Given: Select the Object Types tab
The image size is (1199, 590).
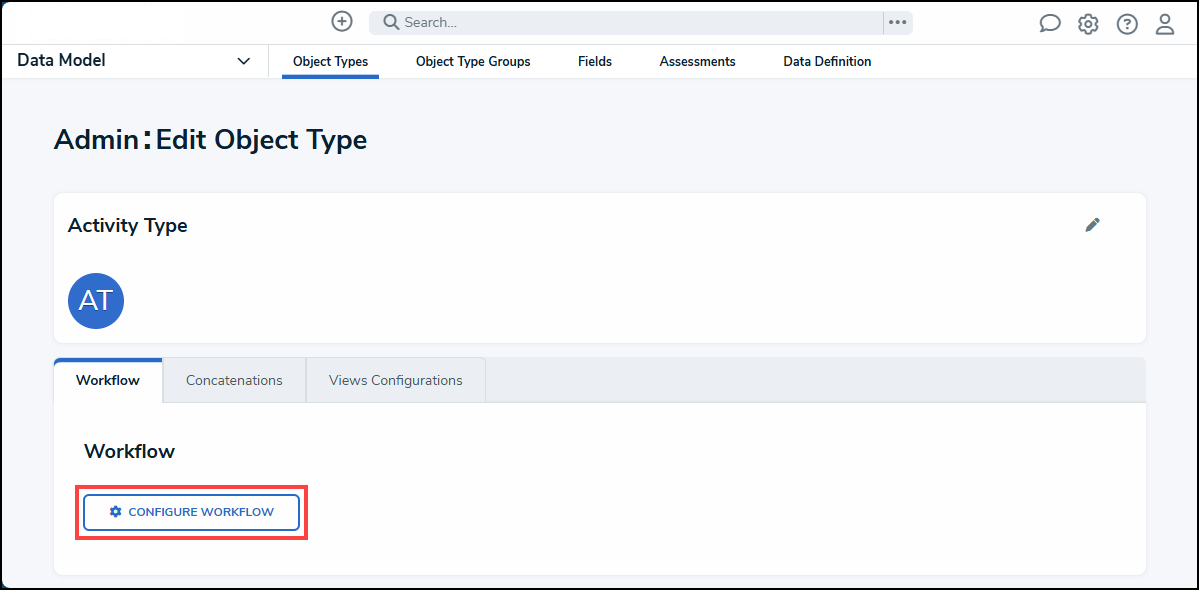Looking at the screenshot, I should tap(330, 61).
